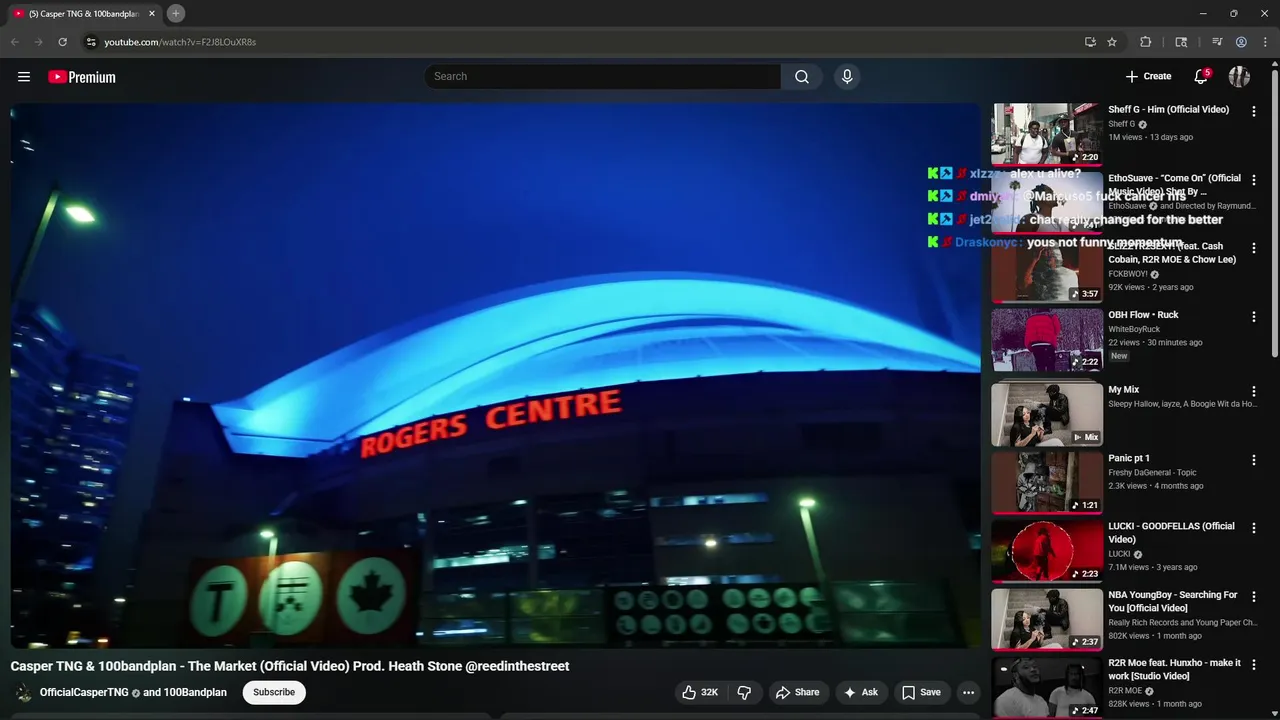Image resolution: width=1280 pixels, height=720 pixels.
Task: Click the browser forward arrow
Action: (38, 42)
